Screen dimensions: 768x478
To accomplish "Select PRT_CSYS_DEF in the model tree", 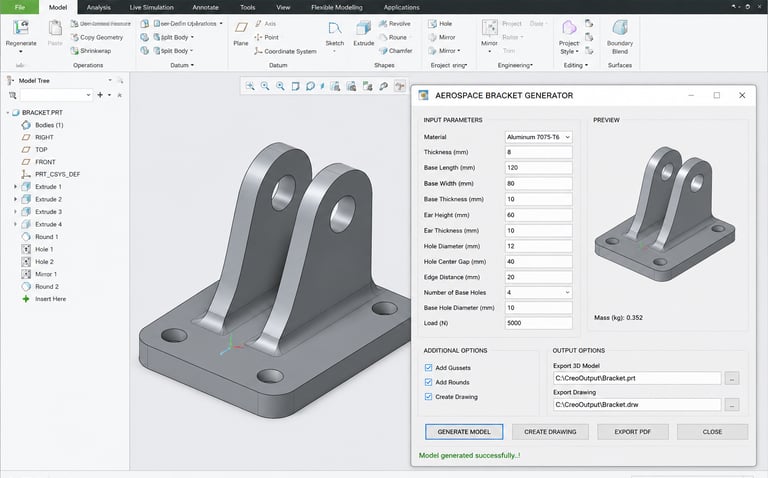I will (x=50, y=174).
